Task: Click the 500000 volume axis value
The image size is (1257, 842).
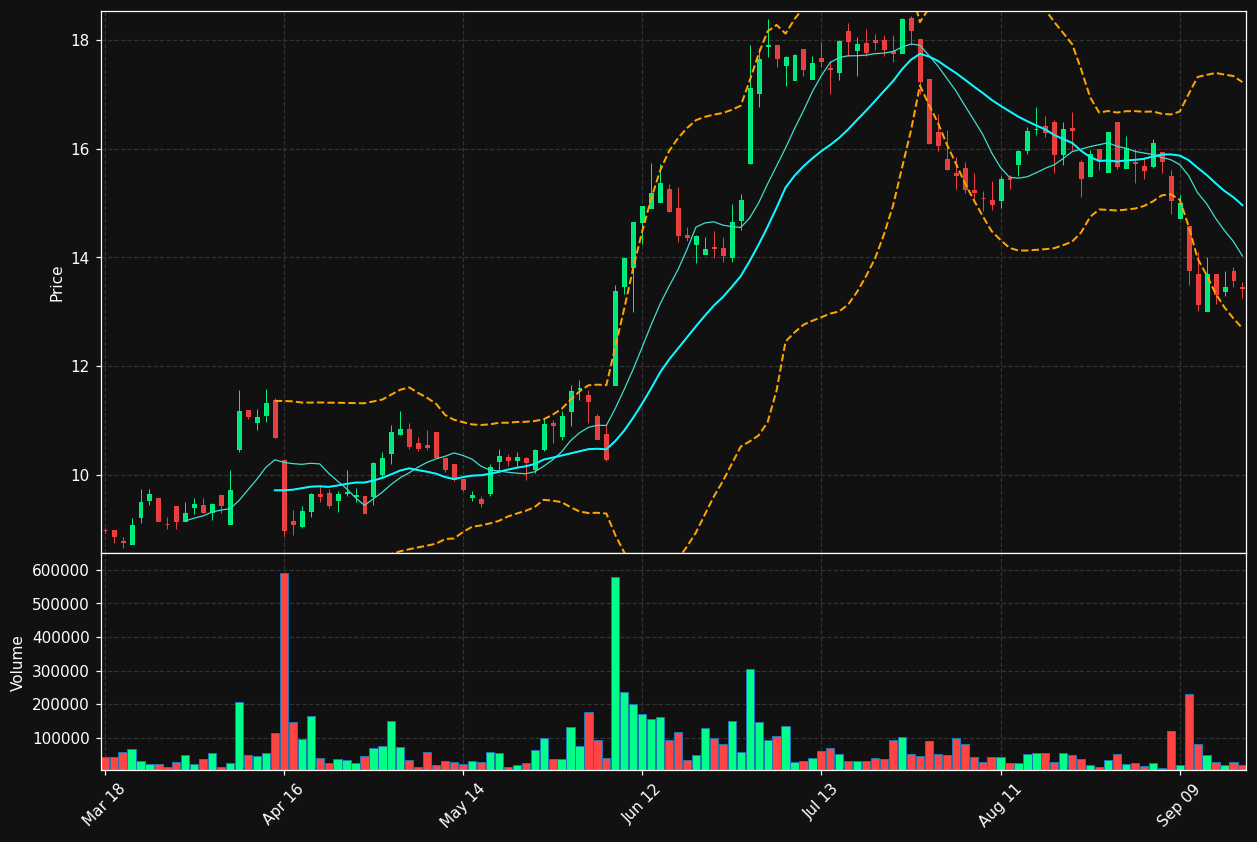Action: pyautogui.click(x=62, y=604)
